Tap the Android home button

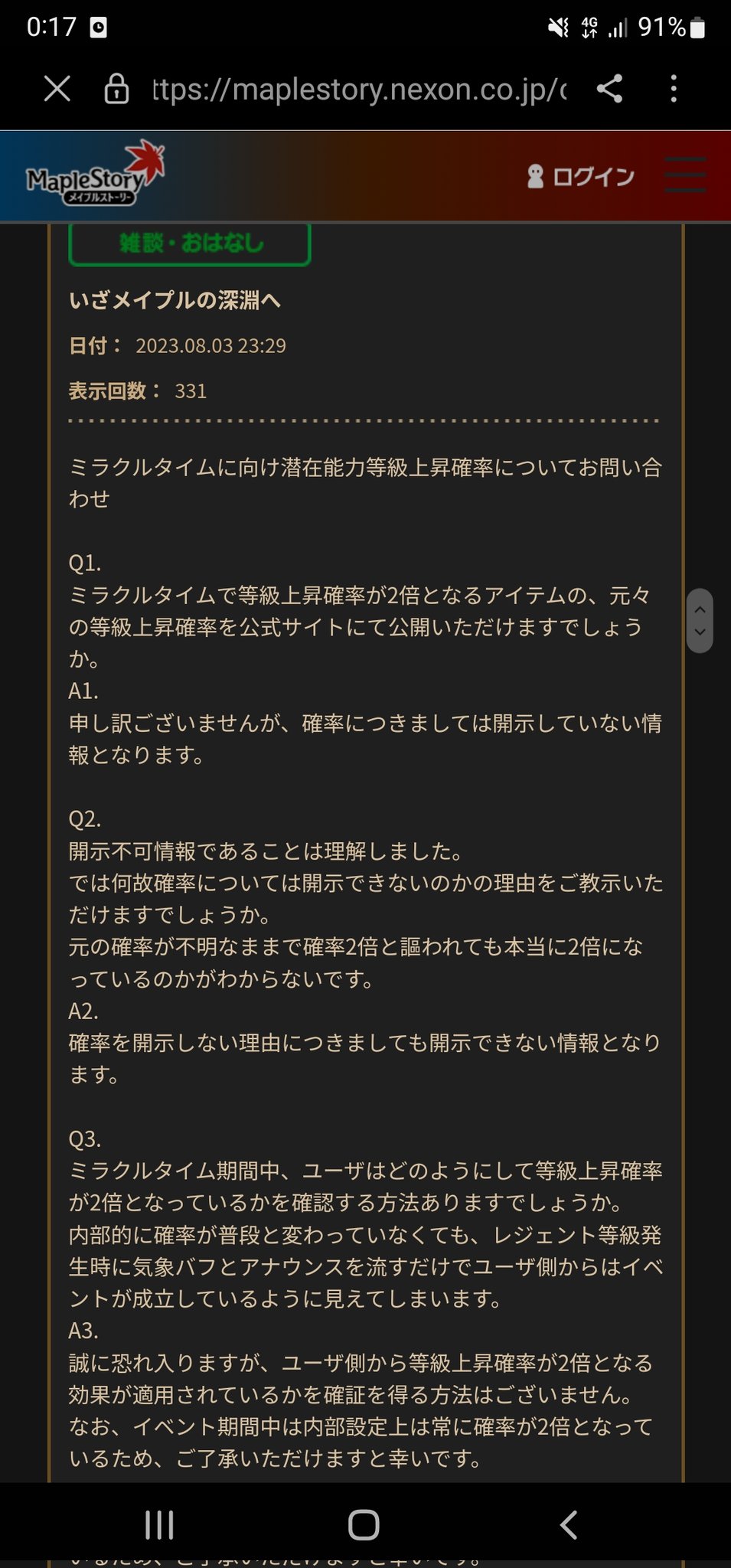tap(364, 1525)
